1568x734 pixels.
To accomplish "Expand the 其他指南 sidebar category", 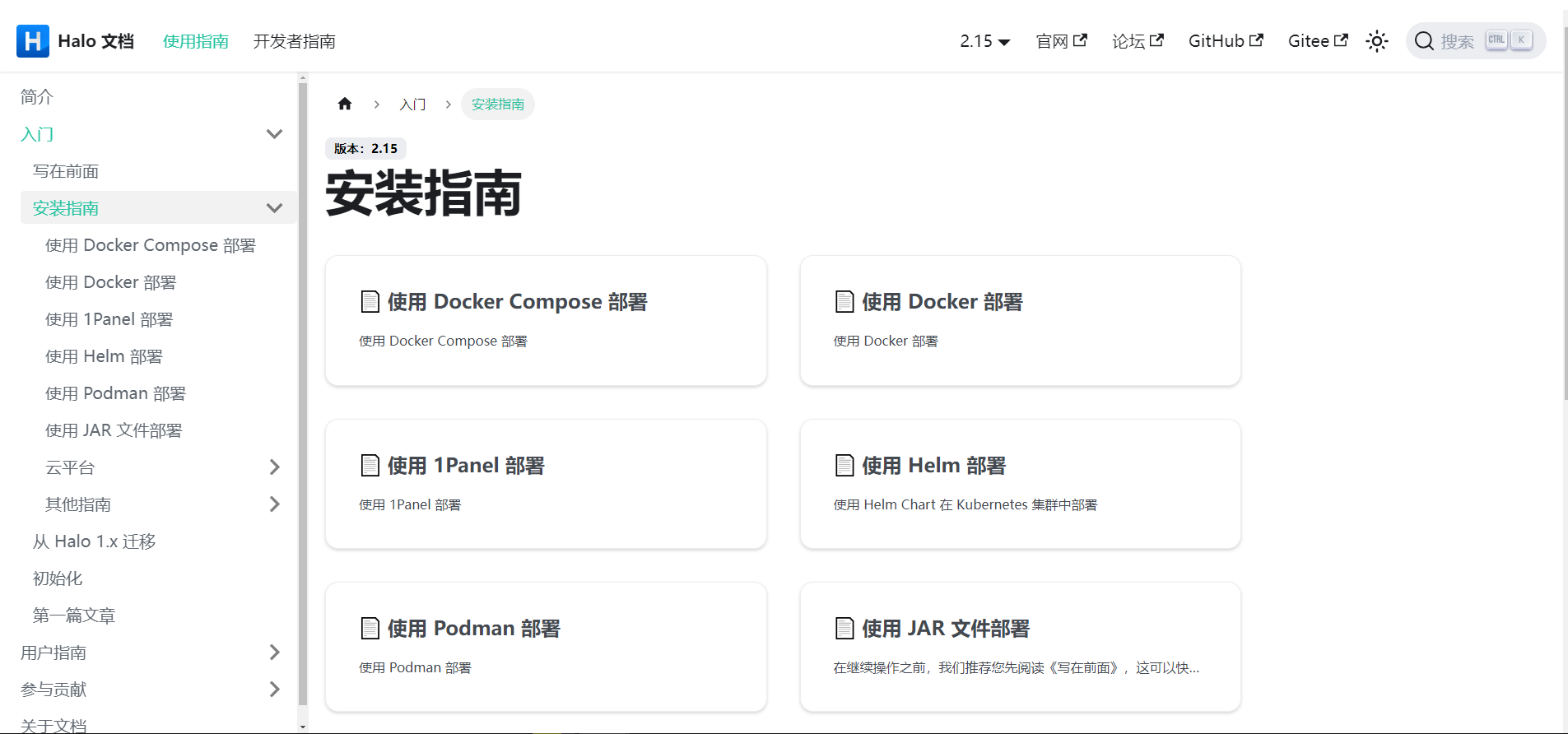I will pos(274,504).
